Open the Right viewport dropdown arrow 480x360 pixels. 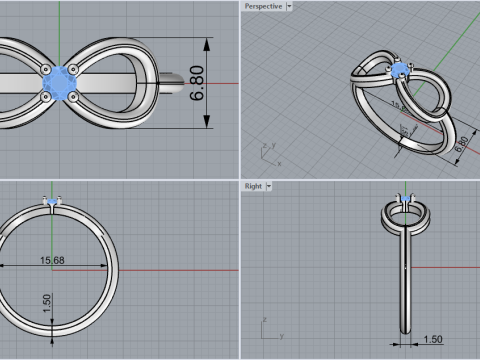click(269, 186)
